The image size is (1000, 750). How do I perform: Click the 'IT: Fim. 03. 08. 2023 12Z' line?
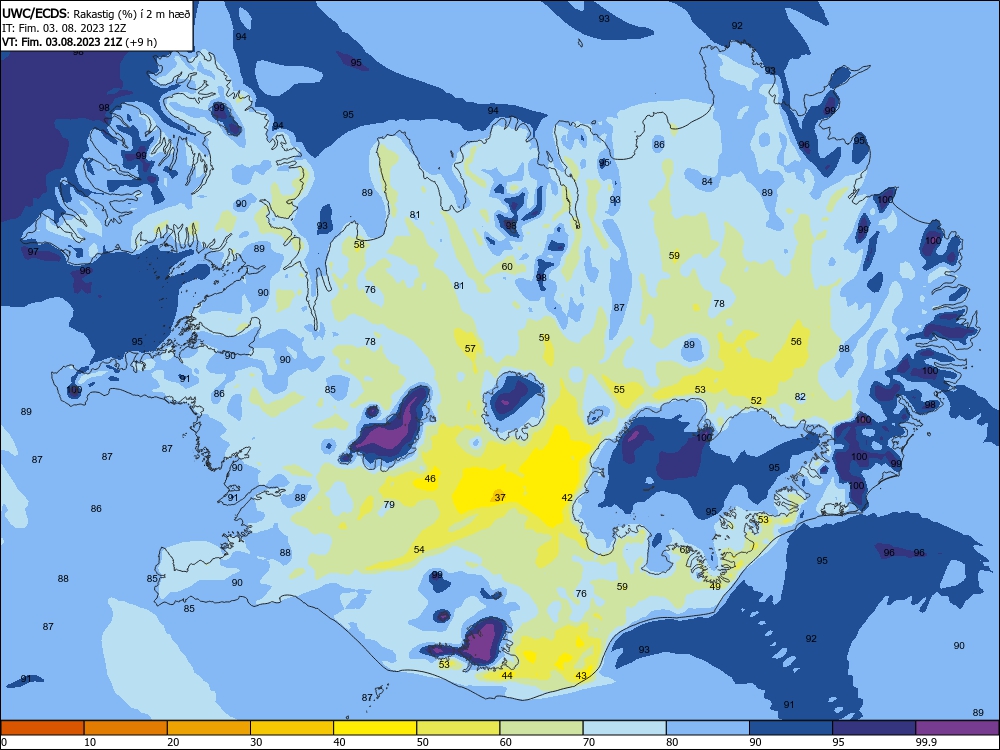pos(64,28)
